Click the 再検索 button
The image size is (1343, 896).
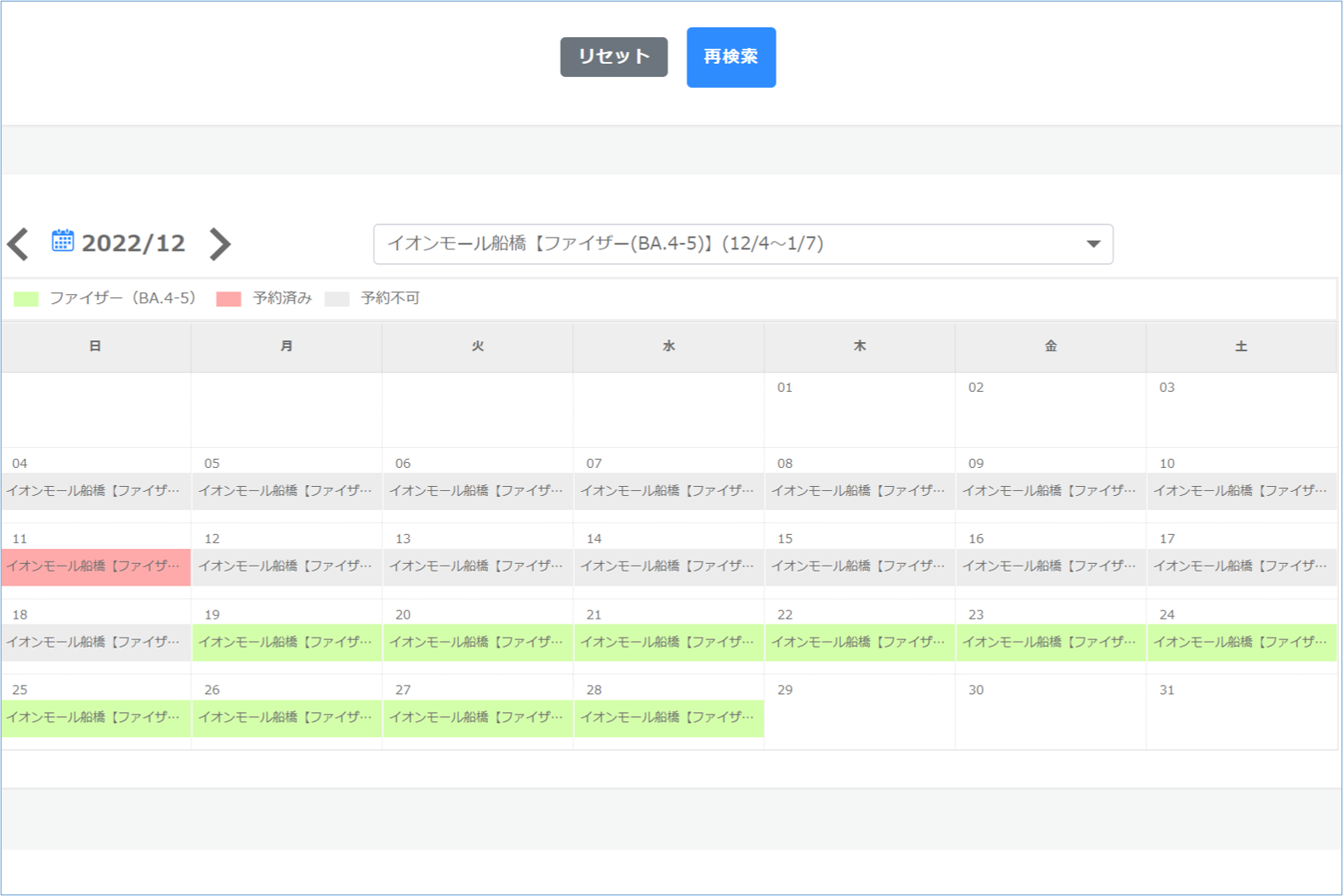tap(731, 57)
